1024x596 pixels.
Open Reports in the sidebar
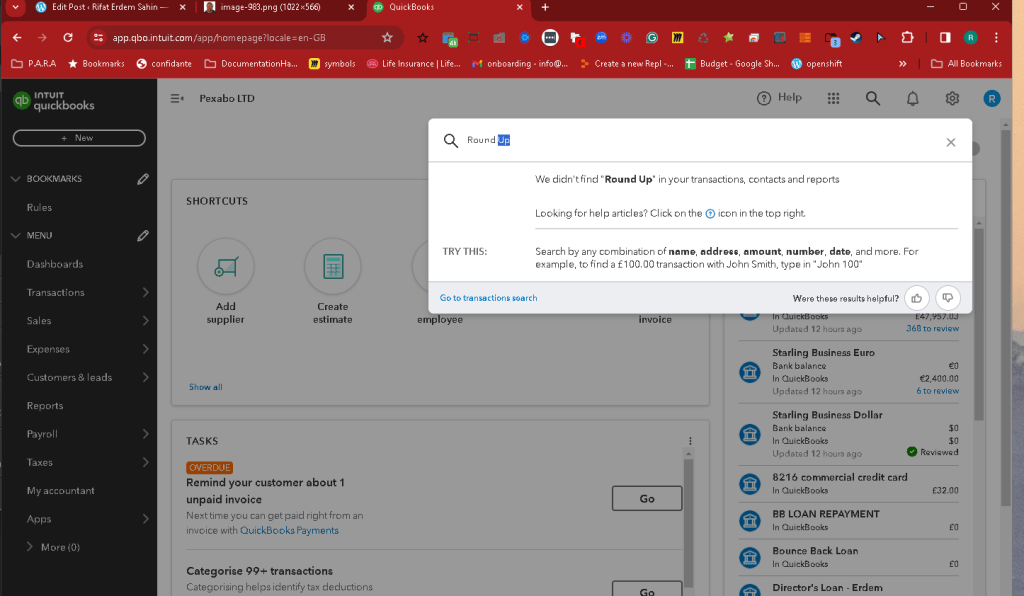pos(45,406)
